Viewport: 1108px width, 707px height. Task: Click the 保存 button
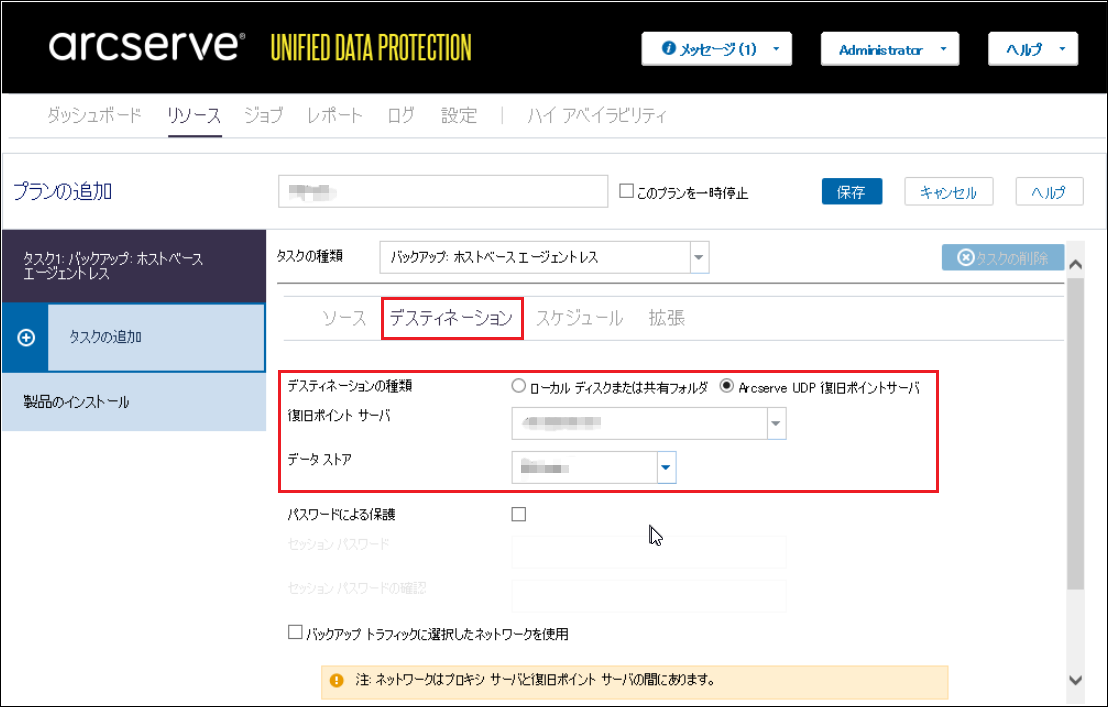click(x=851, y=191)
